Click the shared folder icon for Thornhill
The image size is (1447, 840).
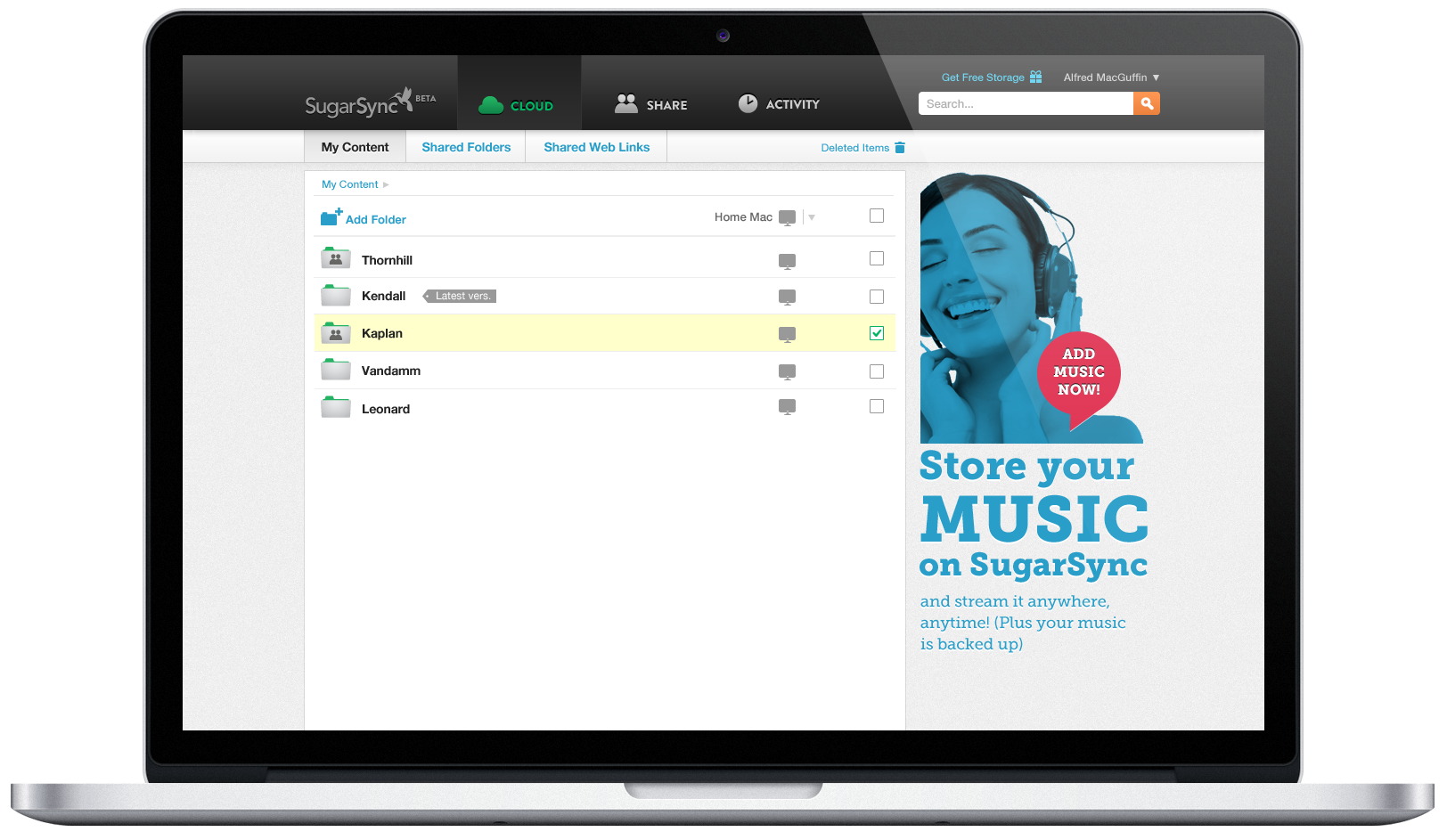pyautogui.click(x=335, y=258)
